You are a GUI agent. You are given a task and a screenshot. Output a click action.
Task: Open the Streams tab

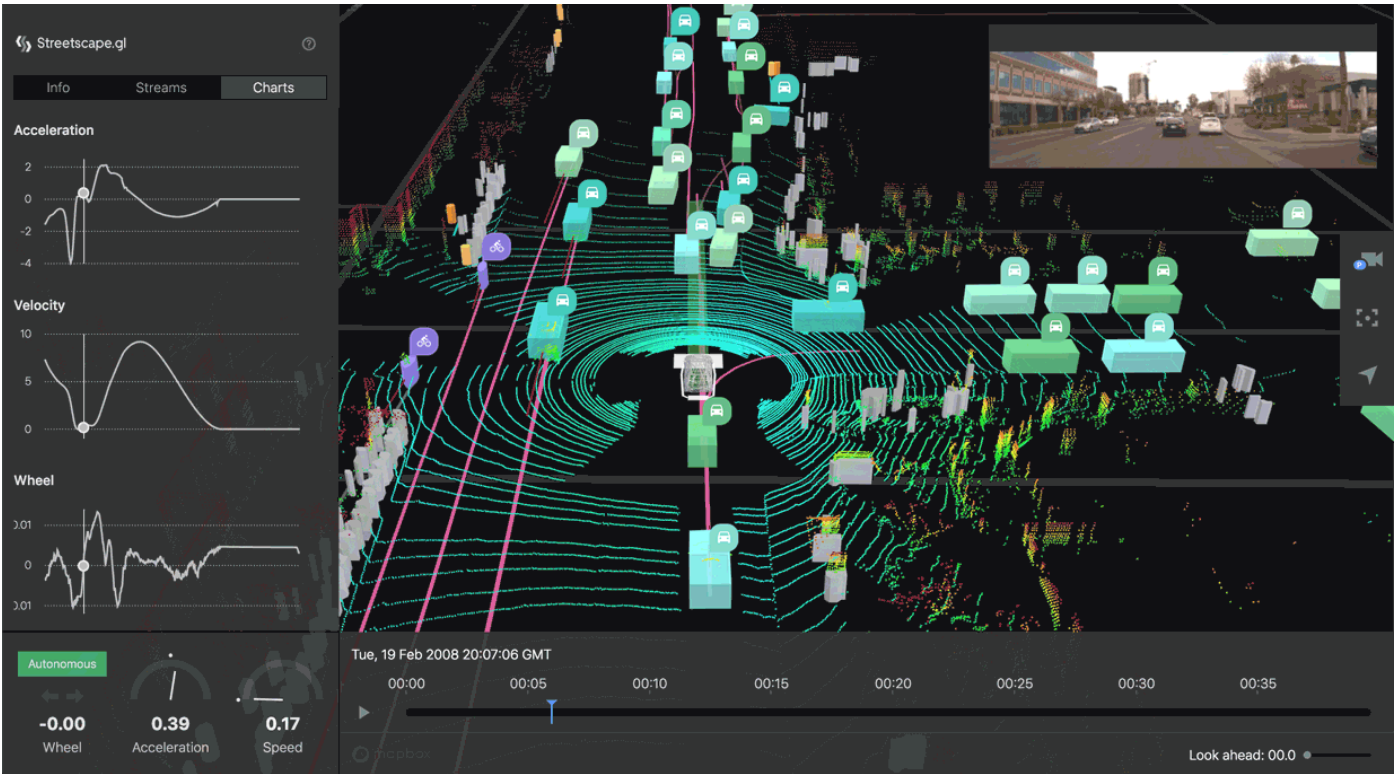[x=161, y=88]
